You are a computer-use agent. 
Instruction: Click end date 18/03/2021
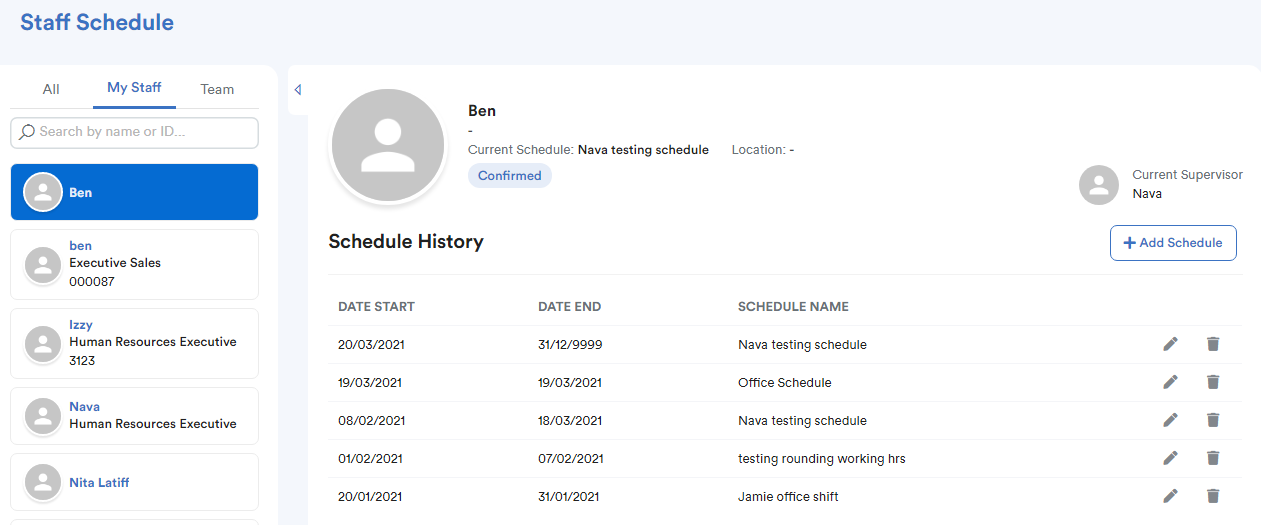(570, 421)
